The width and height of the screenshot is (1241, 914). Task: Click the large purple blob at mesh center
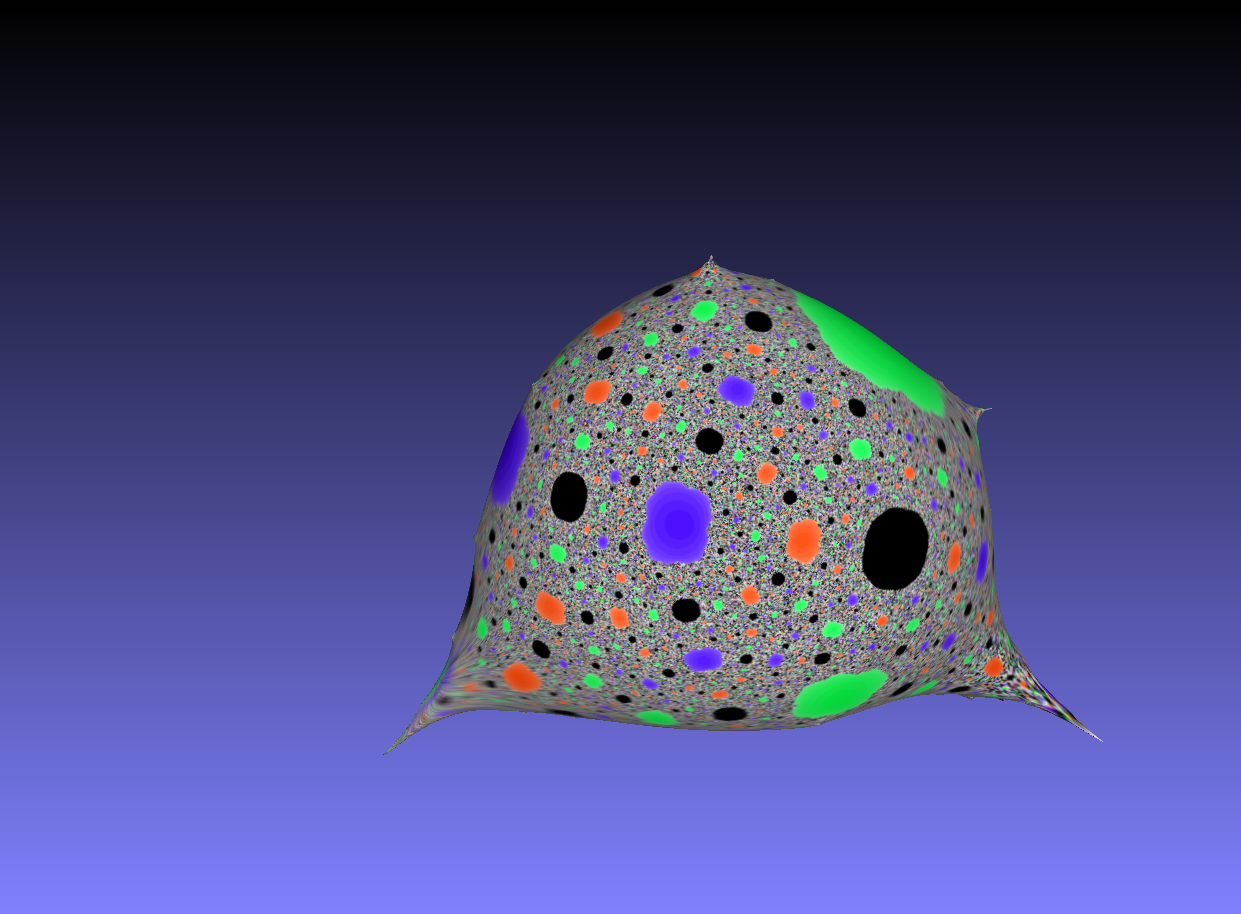[x=677, y=521]
